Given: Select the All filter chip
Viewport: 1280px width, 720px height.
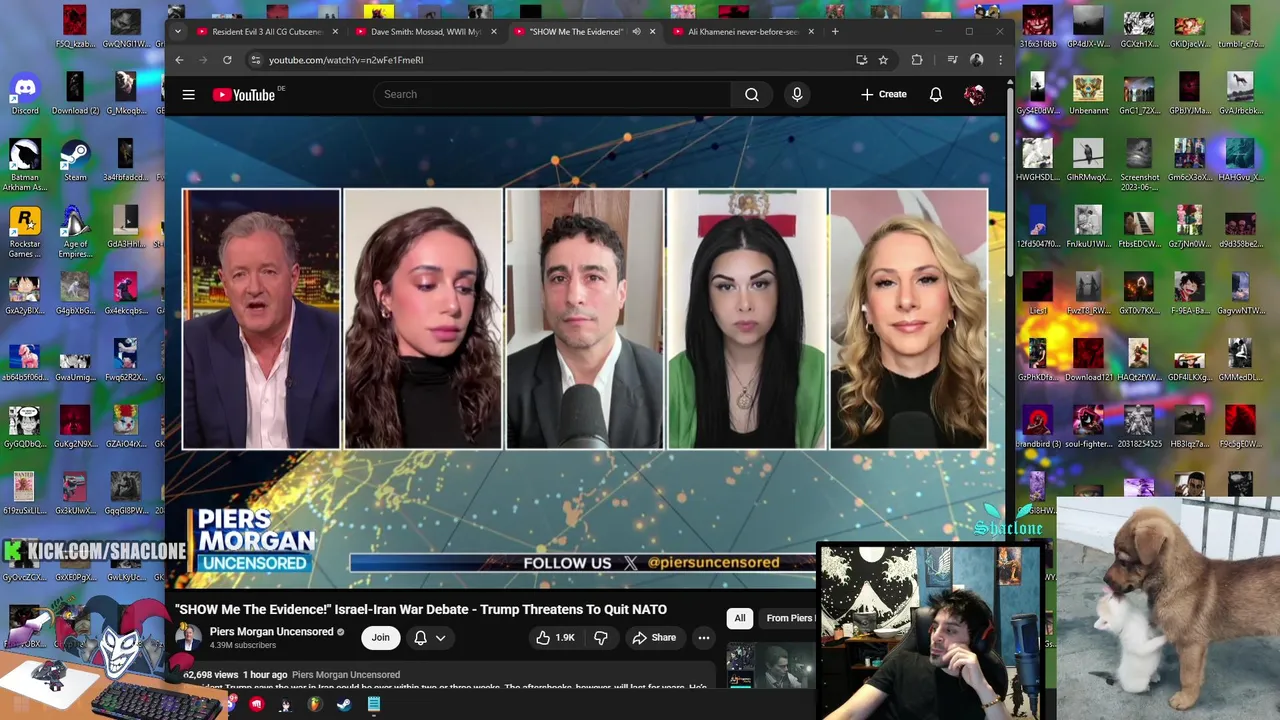Looking at the screenshot, I should coord(740,618).
